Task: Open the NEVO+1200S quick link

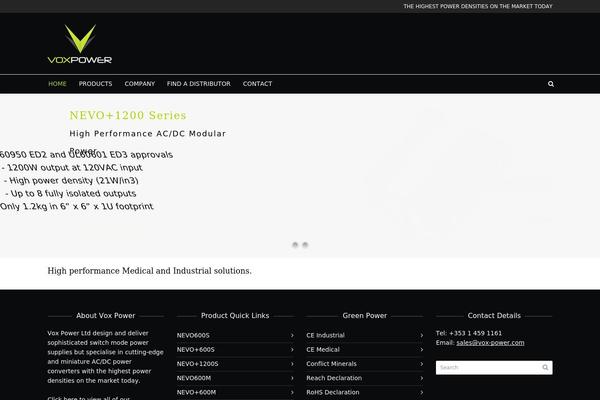Action: click(197, 364)
